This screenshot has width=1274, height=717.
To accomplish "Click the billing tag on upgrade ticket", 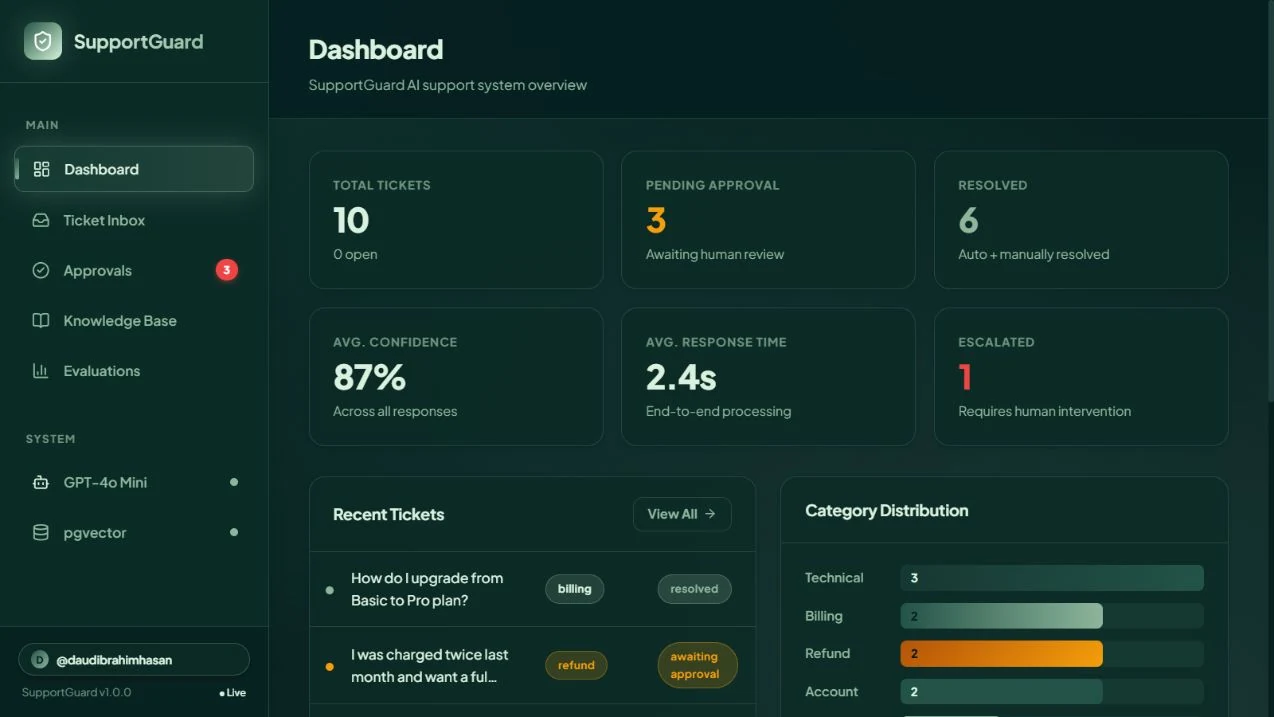I will coord(574,589).
